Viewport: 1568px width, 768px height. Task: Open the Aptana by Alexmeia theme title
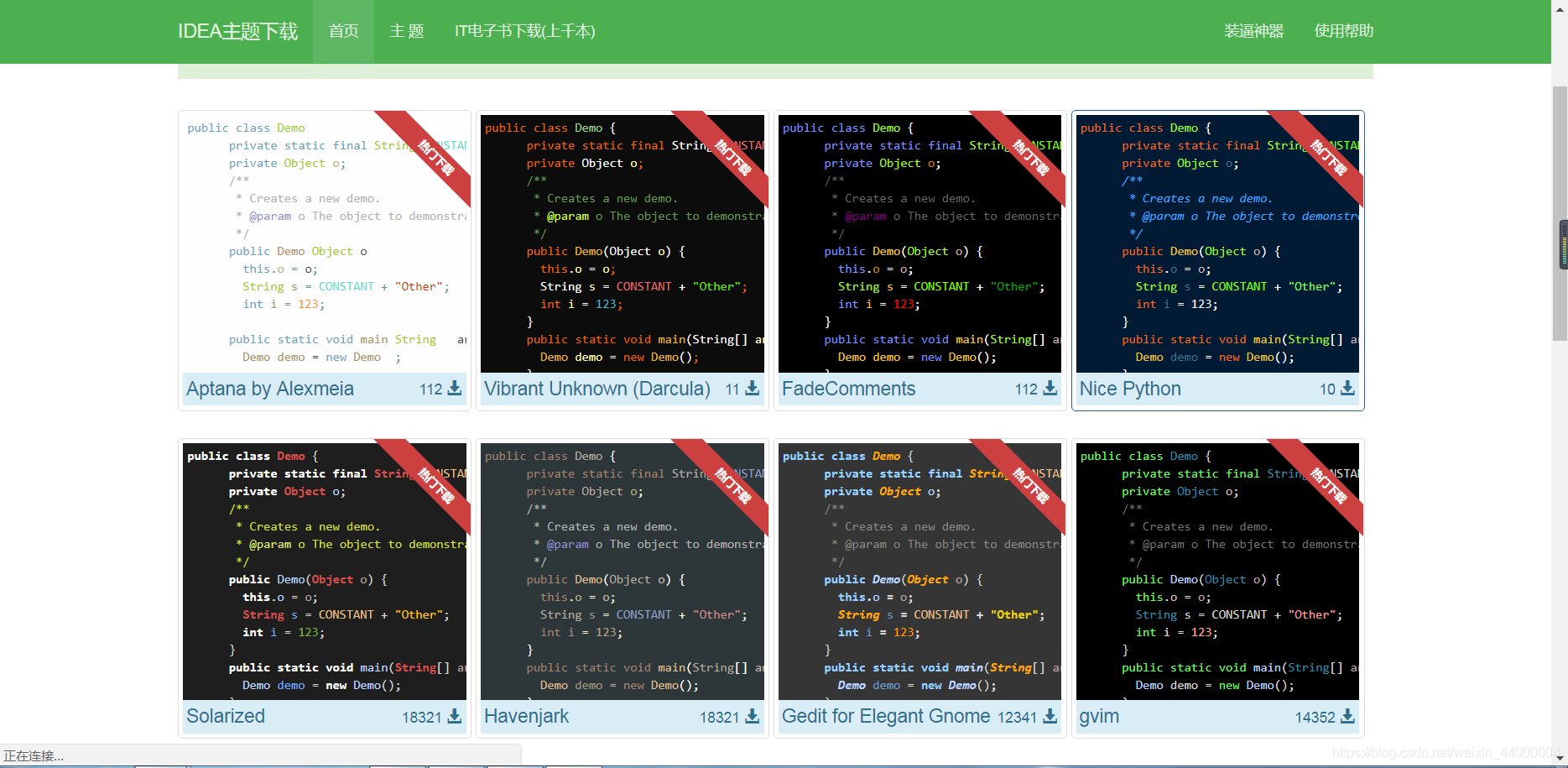270,389
